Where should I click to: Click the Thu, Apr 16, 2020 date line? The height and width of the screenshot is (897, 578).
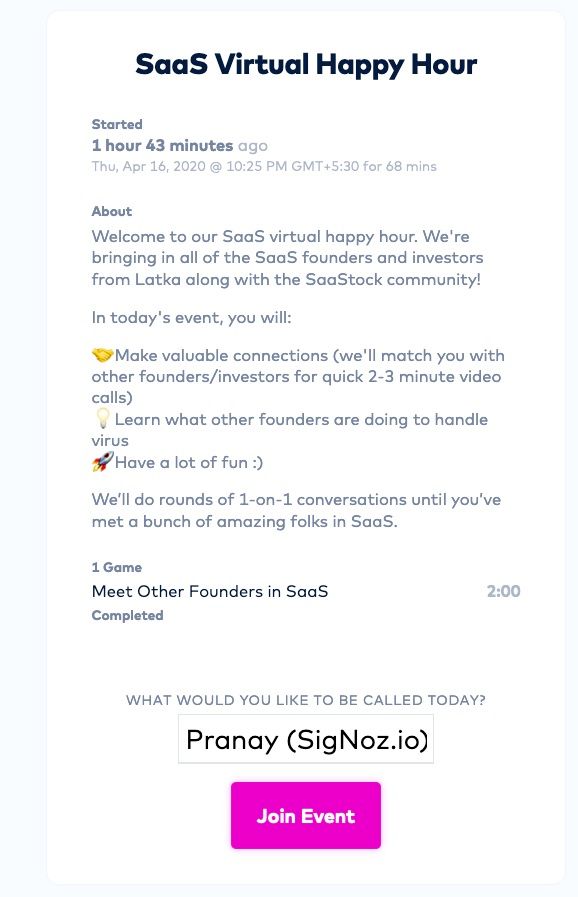[x=264, y=166]
